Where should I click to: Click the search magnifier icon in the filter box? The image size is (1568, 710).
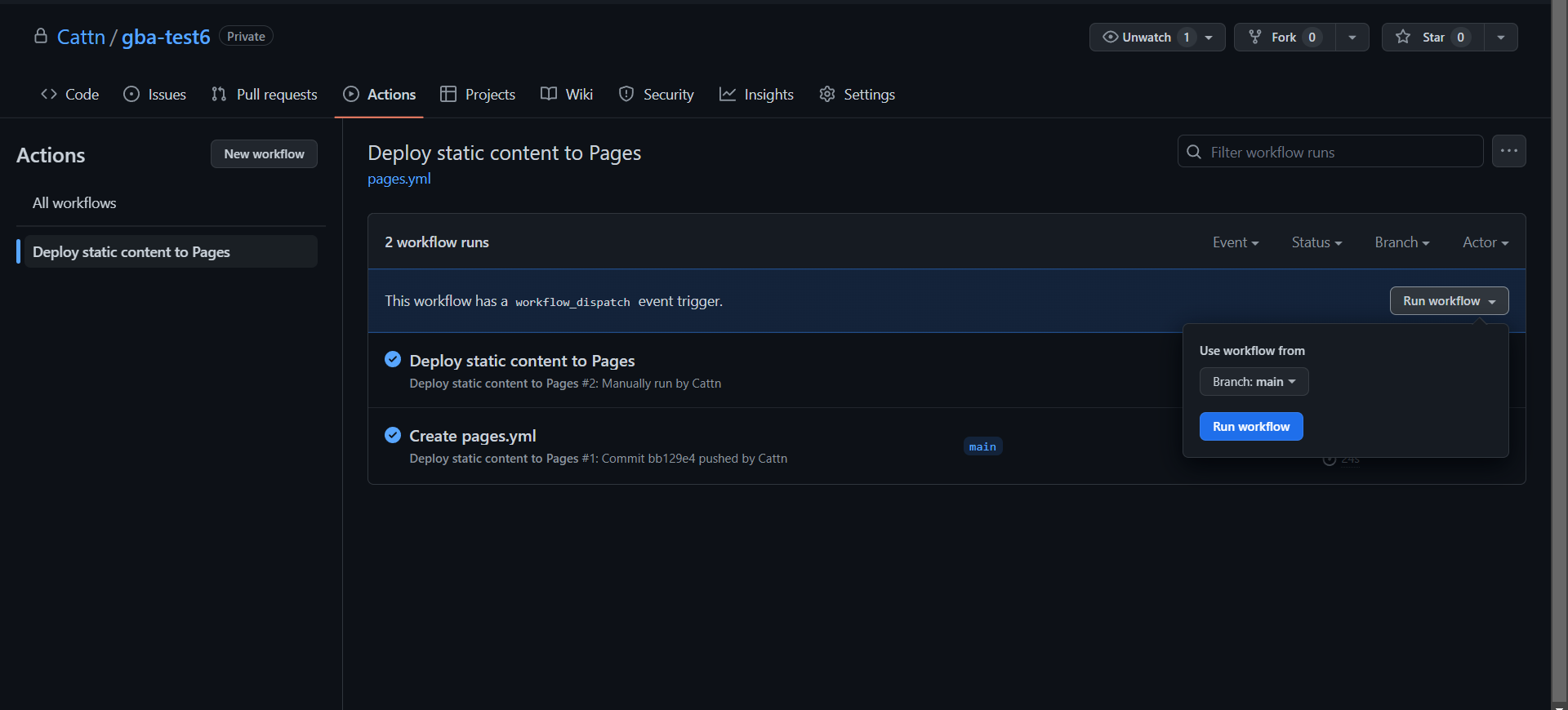coord(1194,152)
